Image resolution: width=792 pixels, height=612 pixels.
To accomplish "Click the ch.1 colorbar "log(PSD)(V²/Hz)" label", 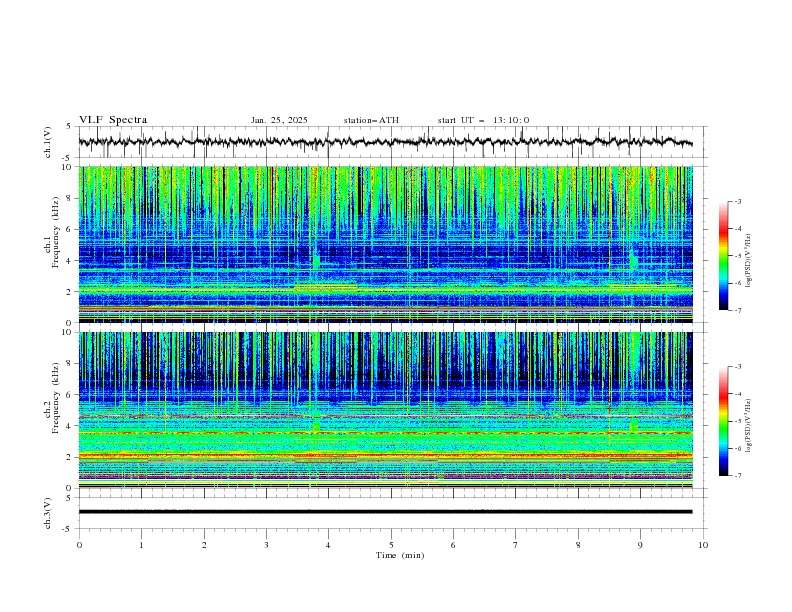I will pos(749,261).
